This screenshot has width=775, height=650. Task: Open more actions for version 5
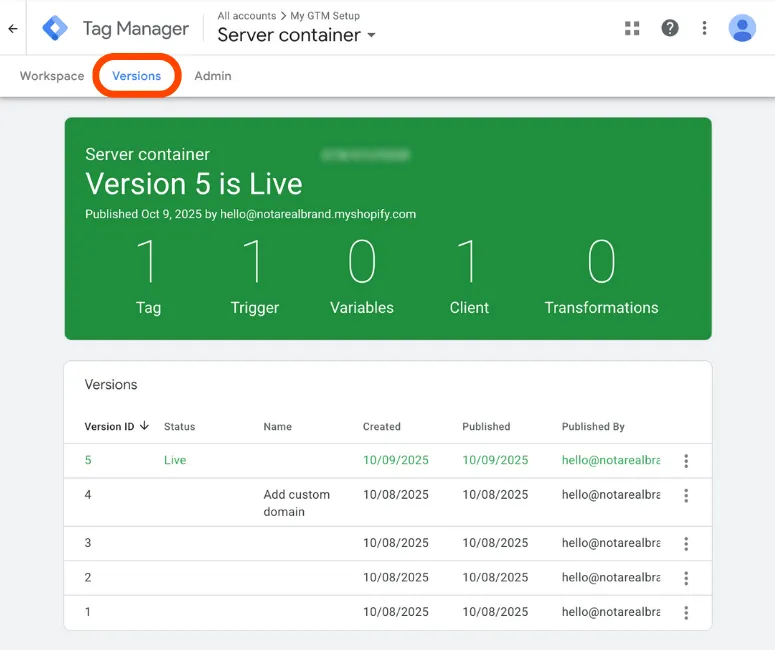pyautogui.click(x=686, y=461)
